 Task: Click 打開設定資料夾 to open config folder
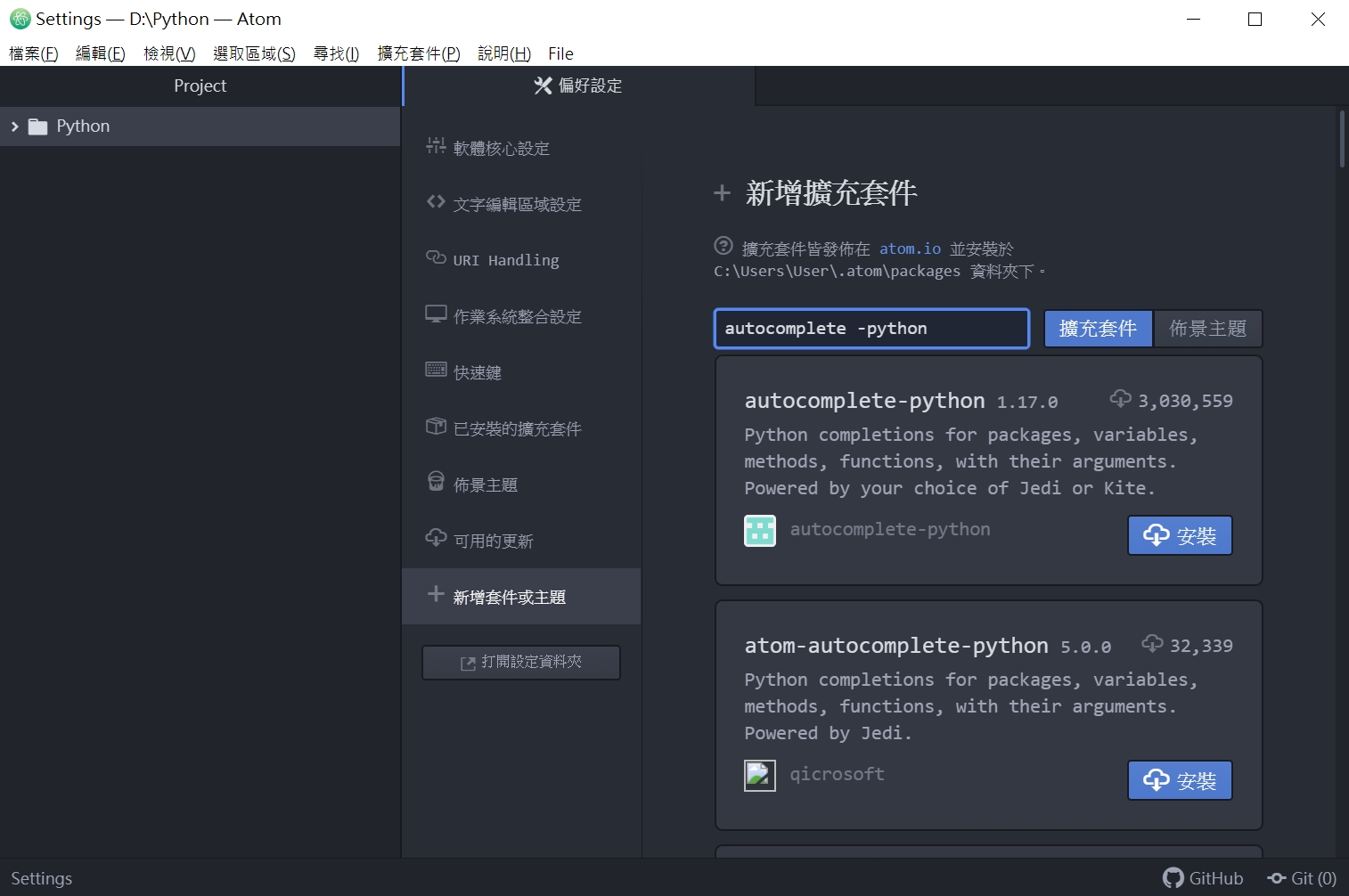tap(520, 662)
